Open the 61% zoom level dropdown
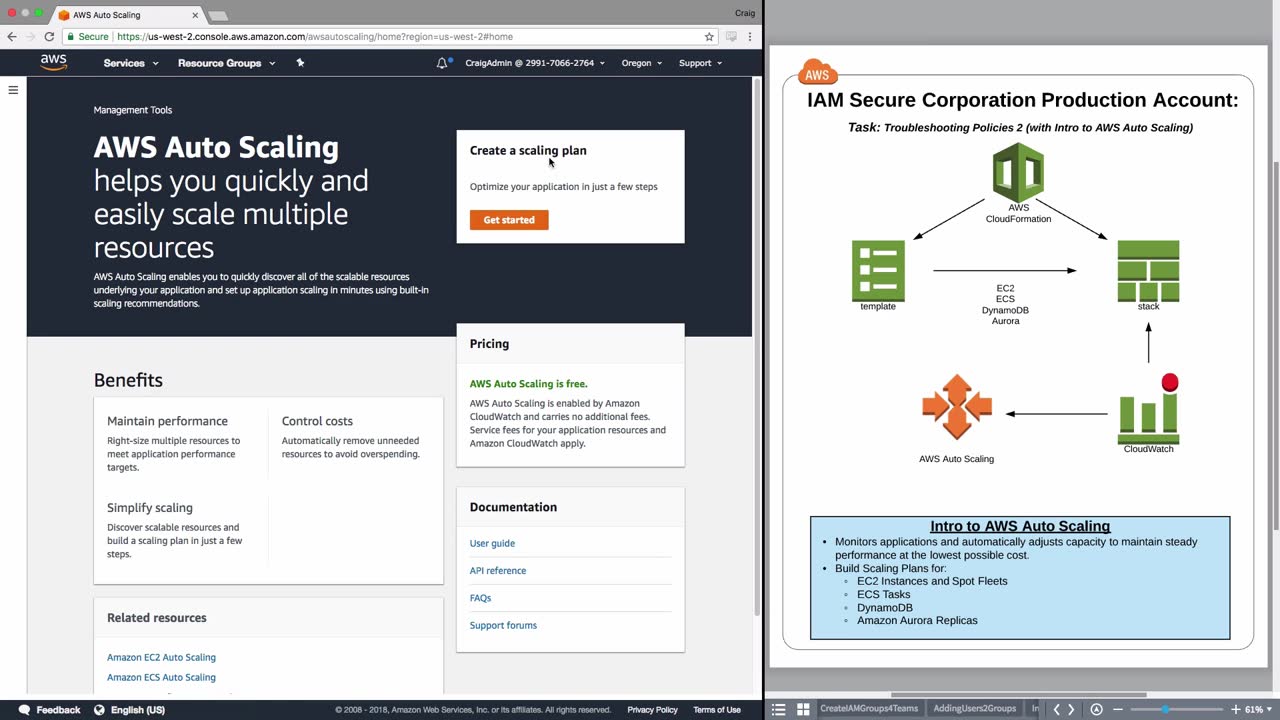 [x=1258, y=709]
